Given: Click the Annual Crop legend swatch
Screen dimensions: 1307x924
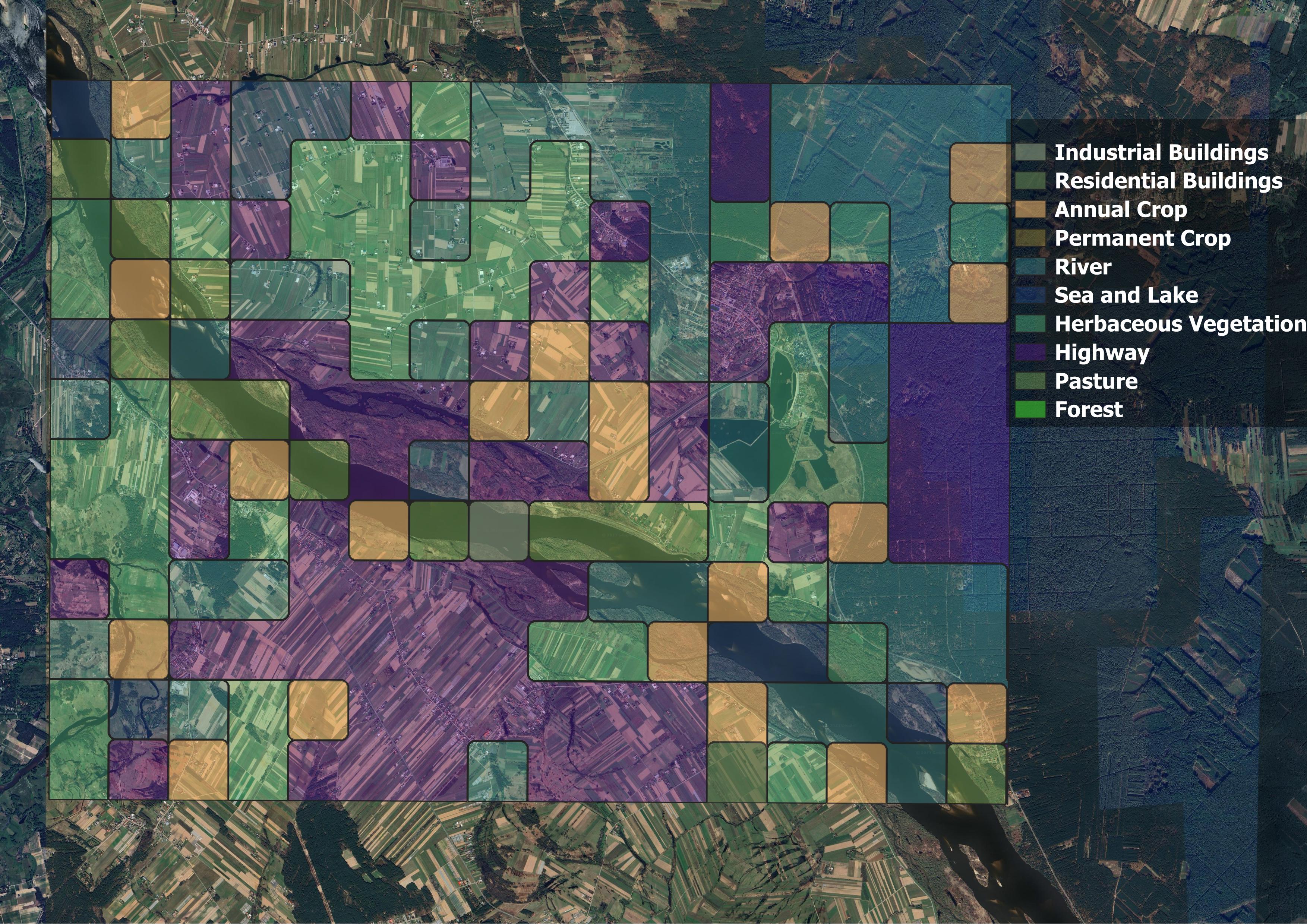Looking at the screenshot, I should (1030, 209).
